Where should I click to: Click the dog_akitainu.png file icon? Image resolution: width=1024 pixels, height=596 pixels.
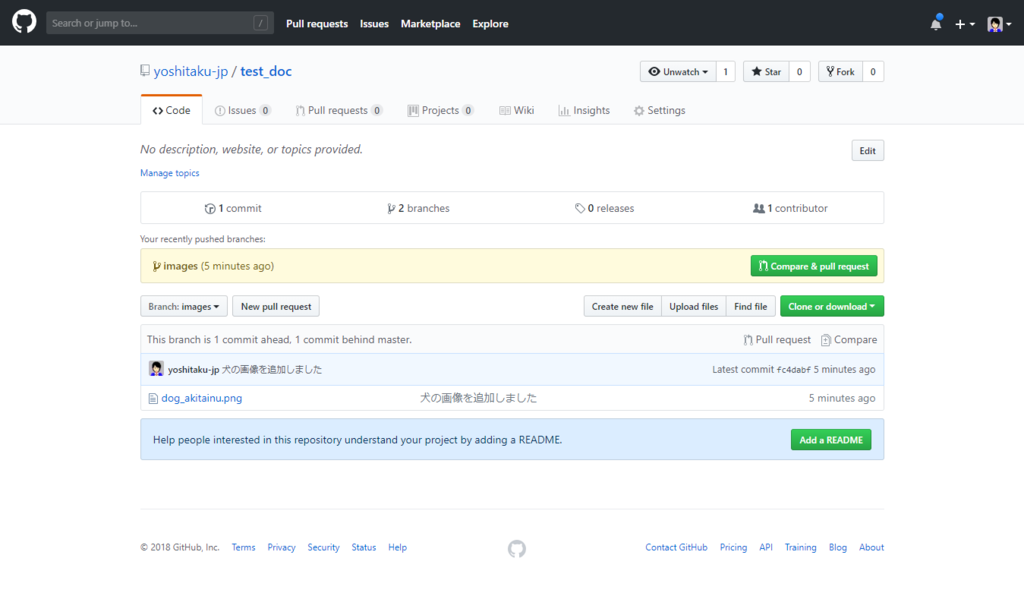[153, 398]
